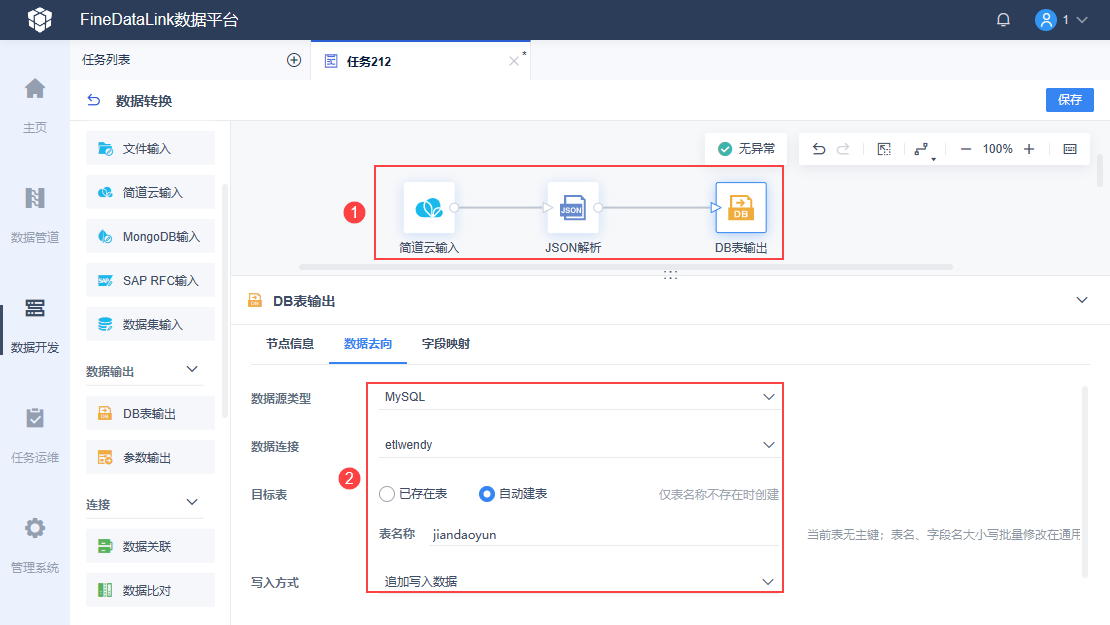Image resolution: width=1110 pixels, height=625 pixels.
Task: Select the MongoDB输入 operator
Action: (150, 236)
